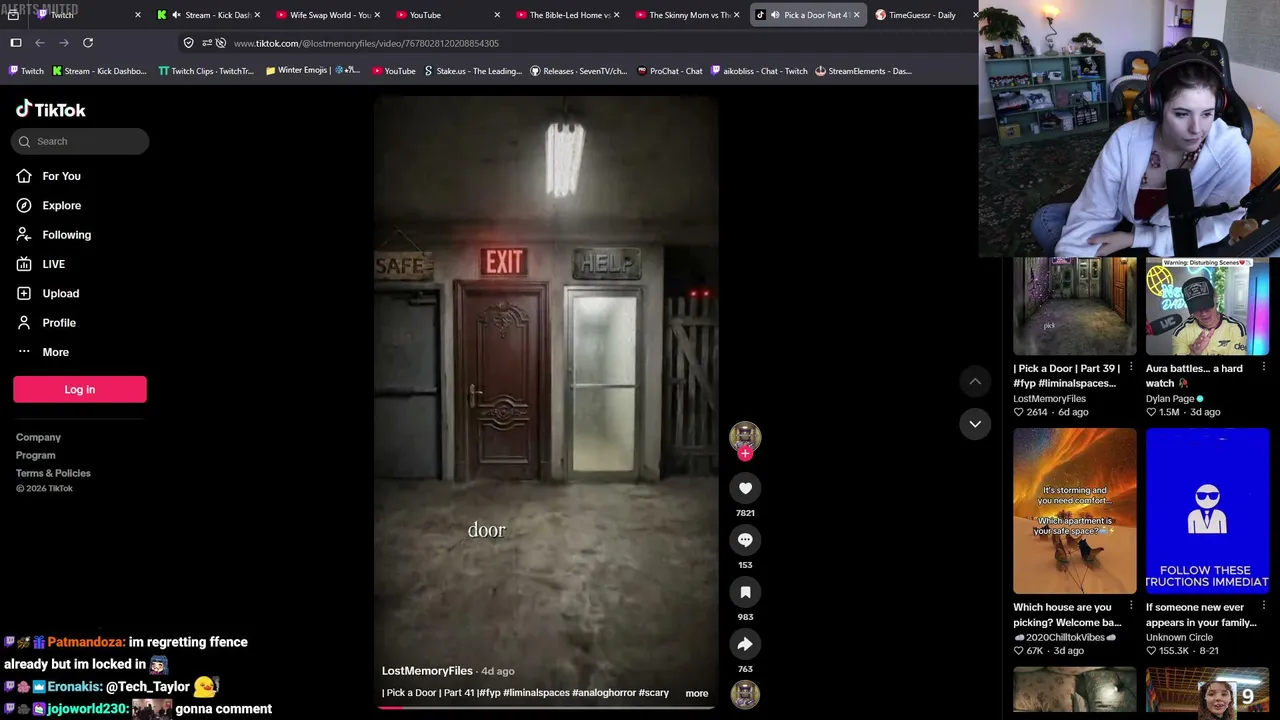Open options for 'Aura battles' video
The width and height of the screenshot is (1280, 720).
pos(1263,368)
